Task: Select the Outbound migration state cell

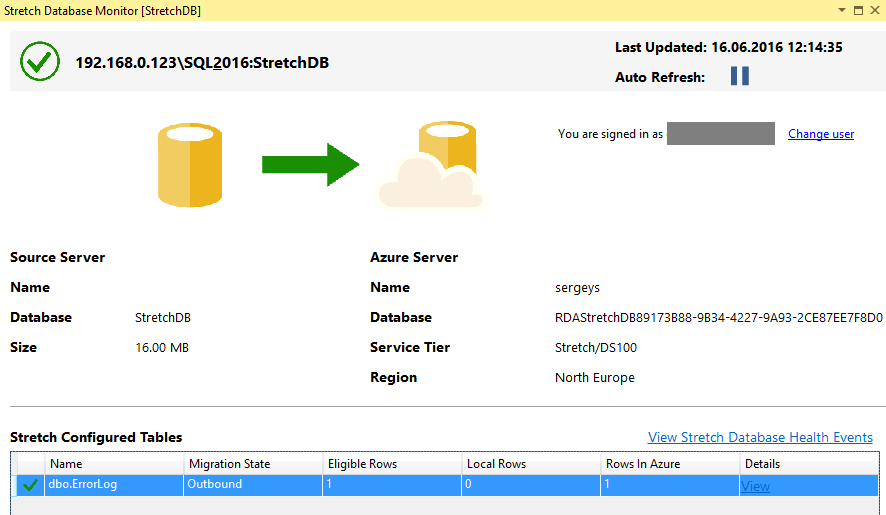Action: pos(253,485)
